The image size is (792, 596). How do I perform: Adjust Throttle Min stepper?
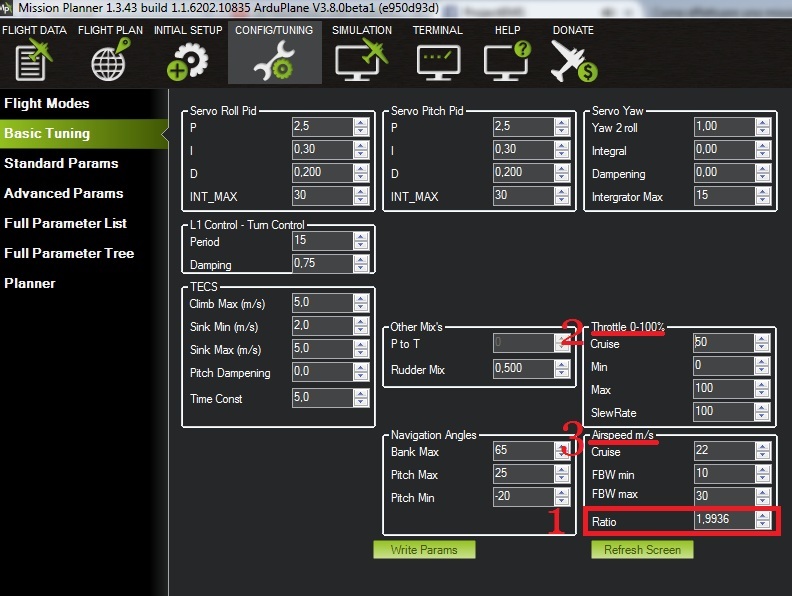pos(762,366)
